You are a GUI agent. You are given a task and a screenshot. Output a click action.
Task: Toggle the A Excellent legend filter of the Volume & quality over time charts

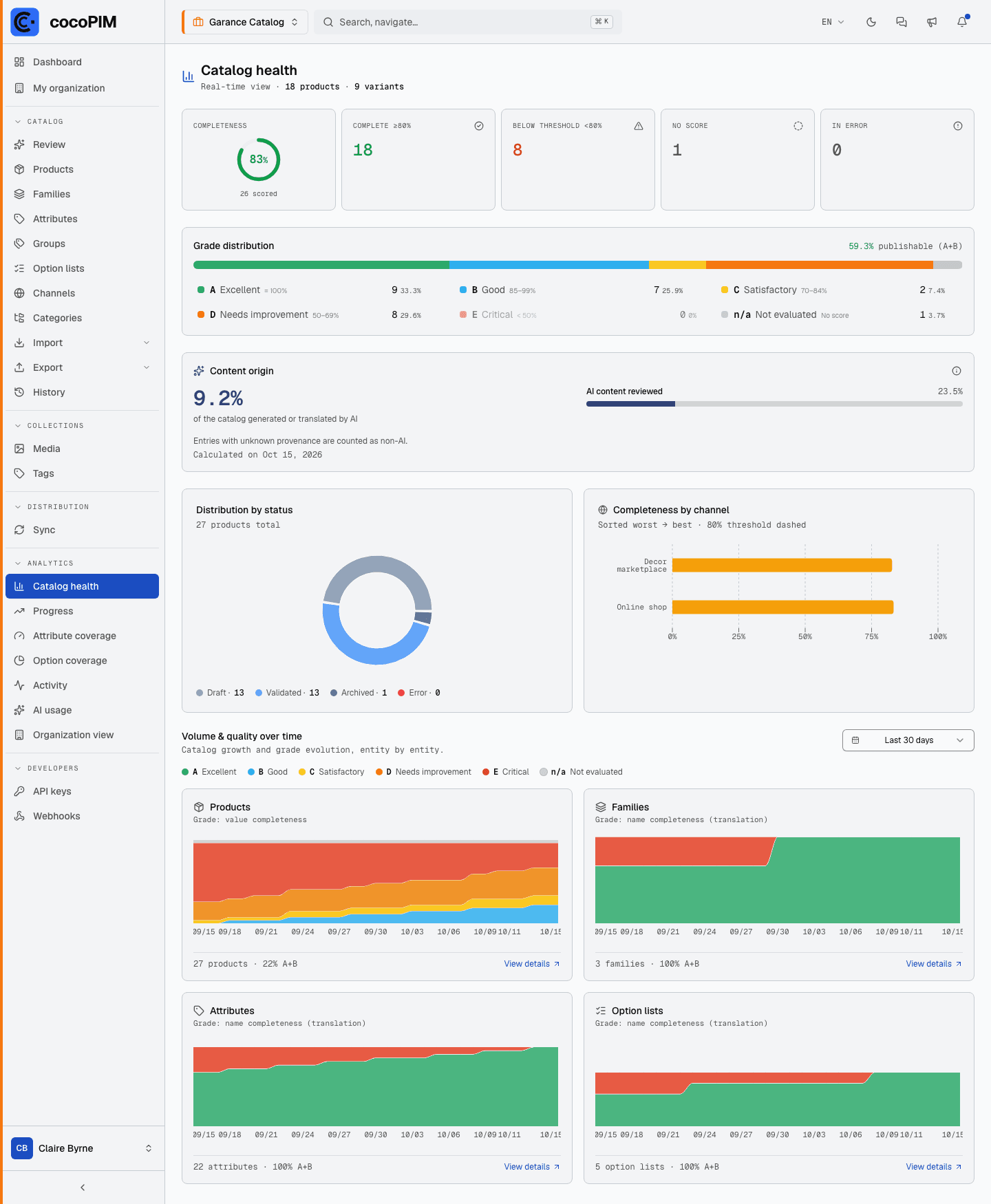coord(209,772)
